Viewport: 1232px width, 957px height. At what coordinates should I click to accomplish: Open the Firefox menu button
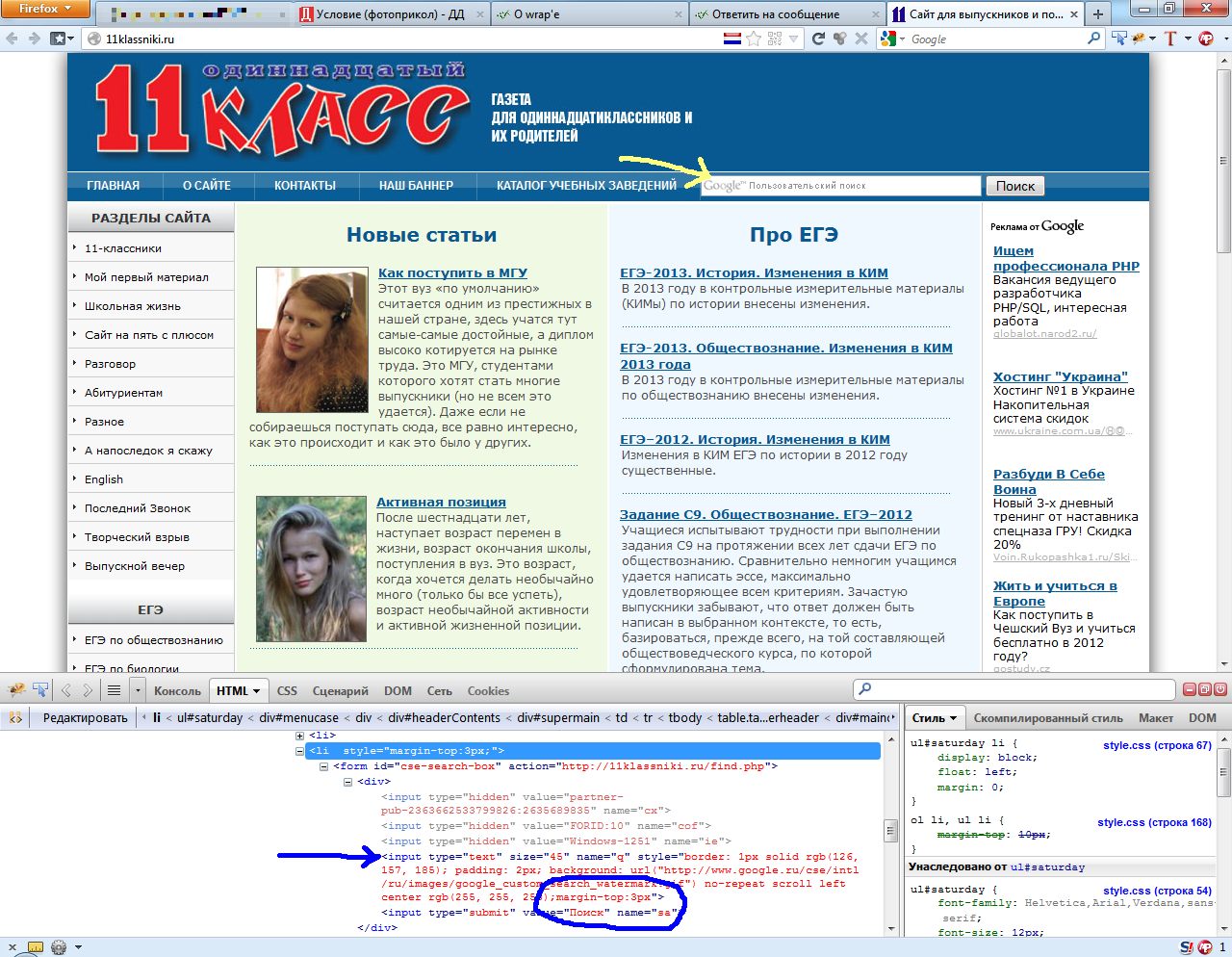click(x=45, y=9)
